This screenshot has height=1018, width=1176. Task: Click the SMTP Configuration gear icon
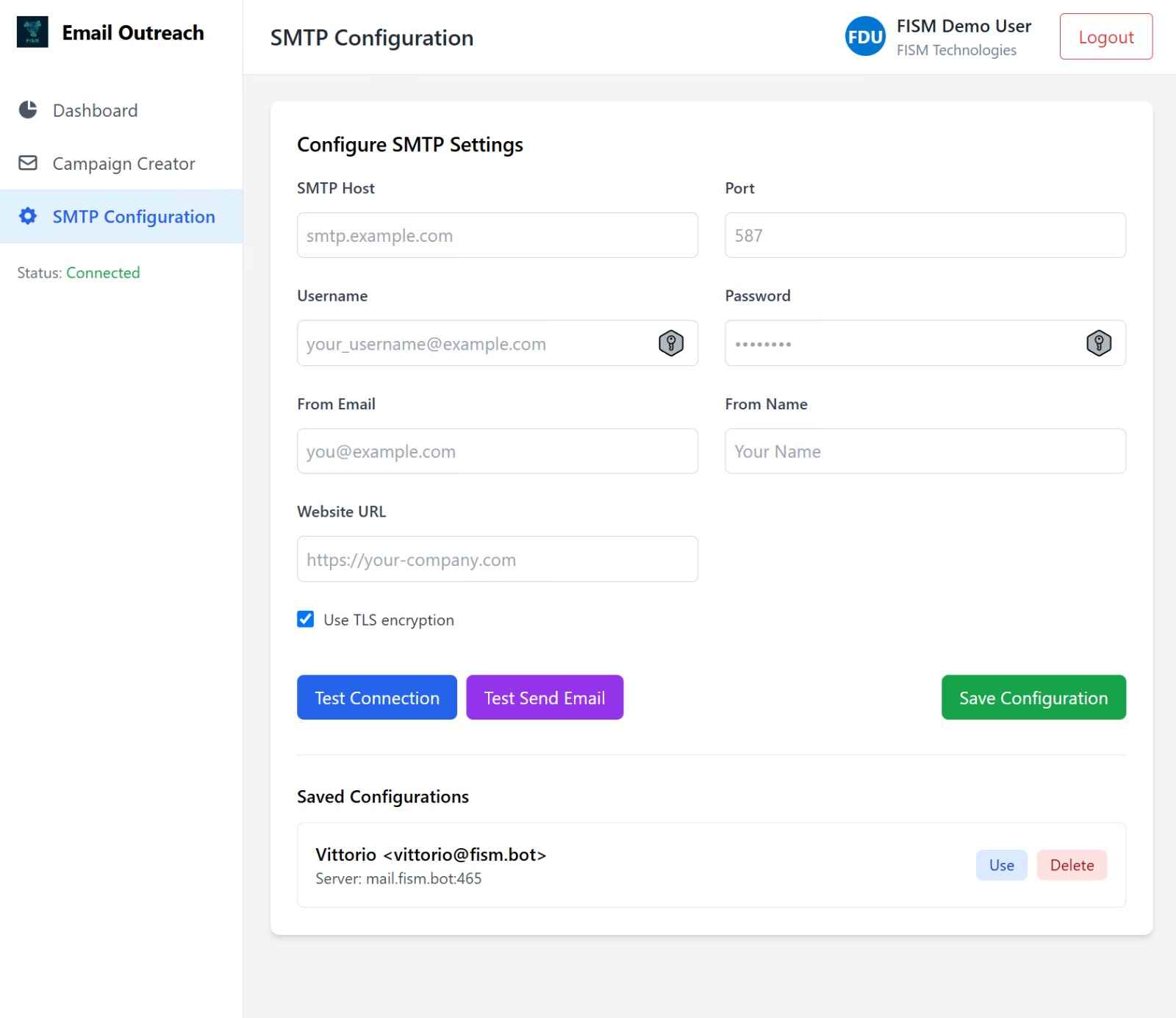click(28, 216)
